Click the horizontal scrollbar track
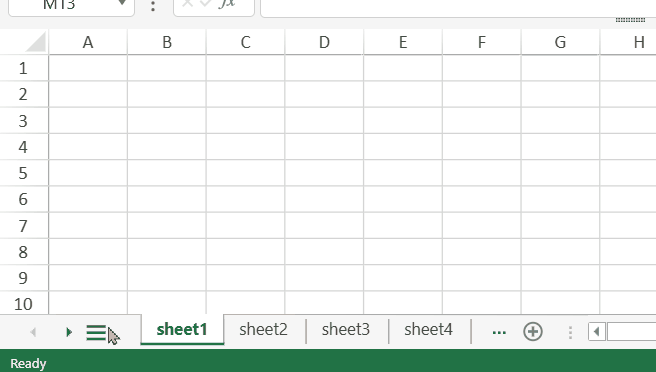 tap(631, 332)
